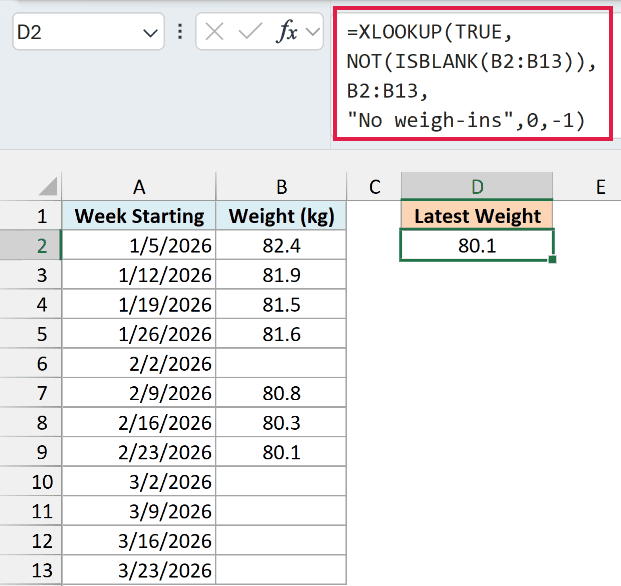Select the date cell 2/16/2026

[x=139, y=422]
